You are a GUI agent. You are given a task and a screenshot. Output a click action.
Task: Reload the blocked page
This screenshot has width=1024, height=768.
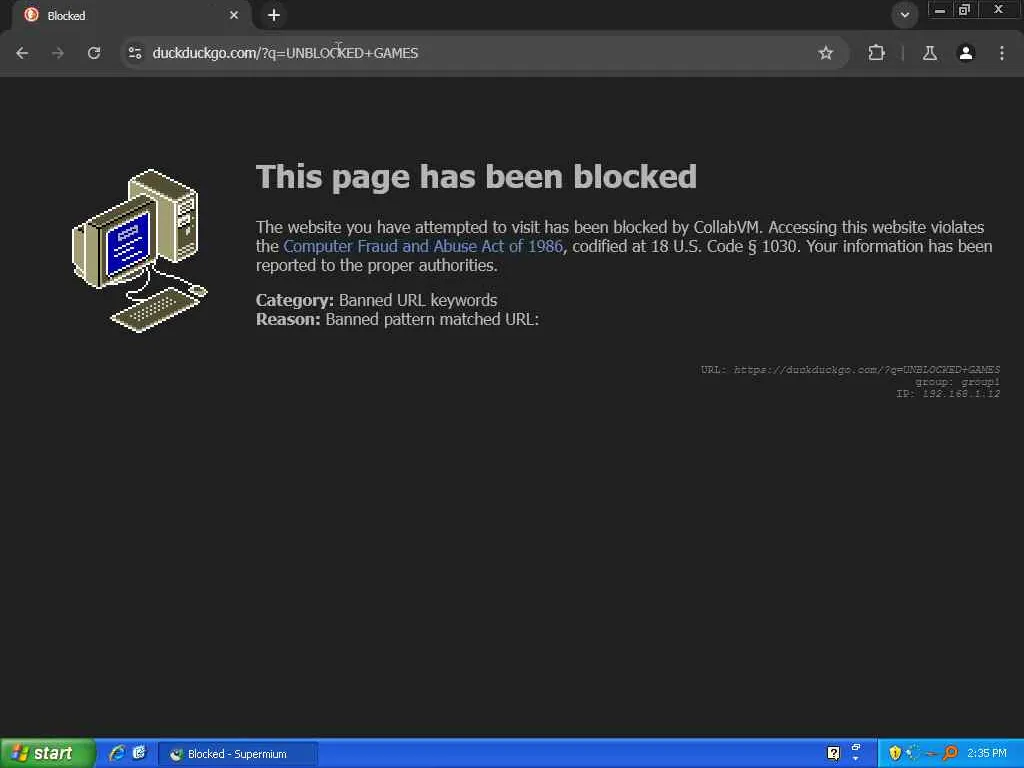pos(94,53)
